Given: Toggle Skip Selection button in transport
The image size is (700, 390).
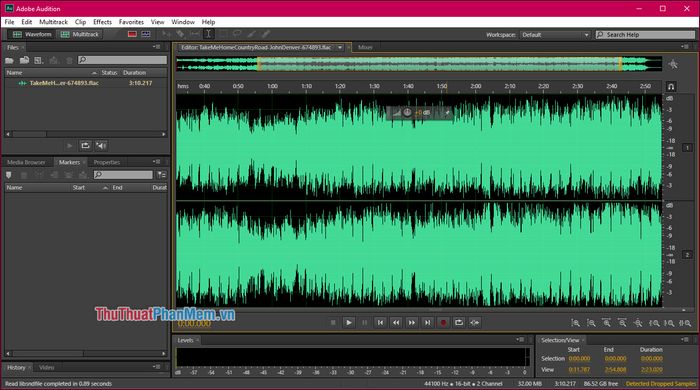Looking at the screenshot, I should [475, 322].
